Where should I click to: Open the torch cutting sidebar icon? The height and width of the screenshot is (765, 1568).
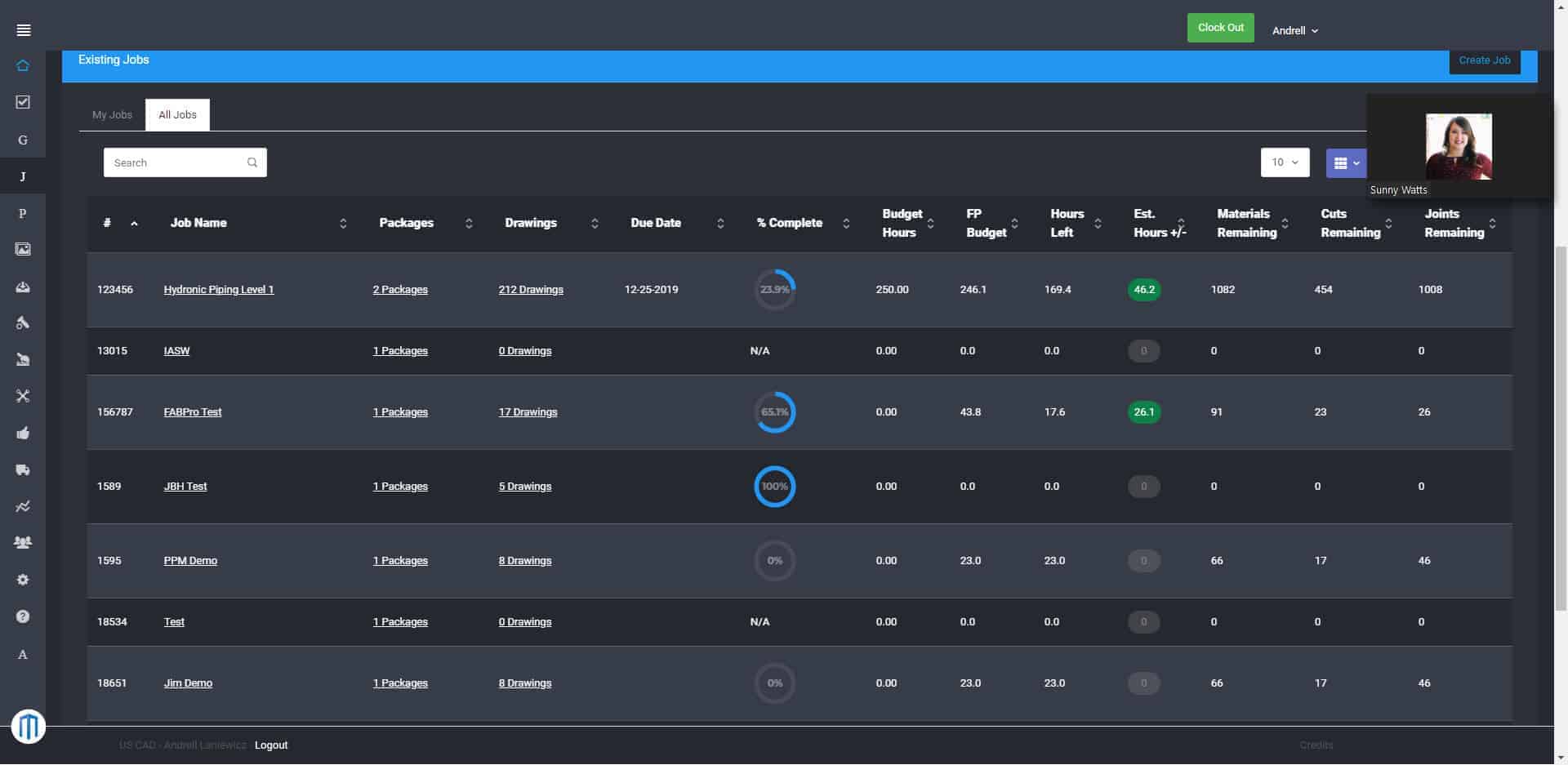point(23,323)
